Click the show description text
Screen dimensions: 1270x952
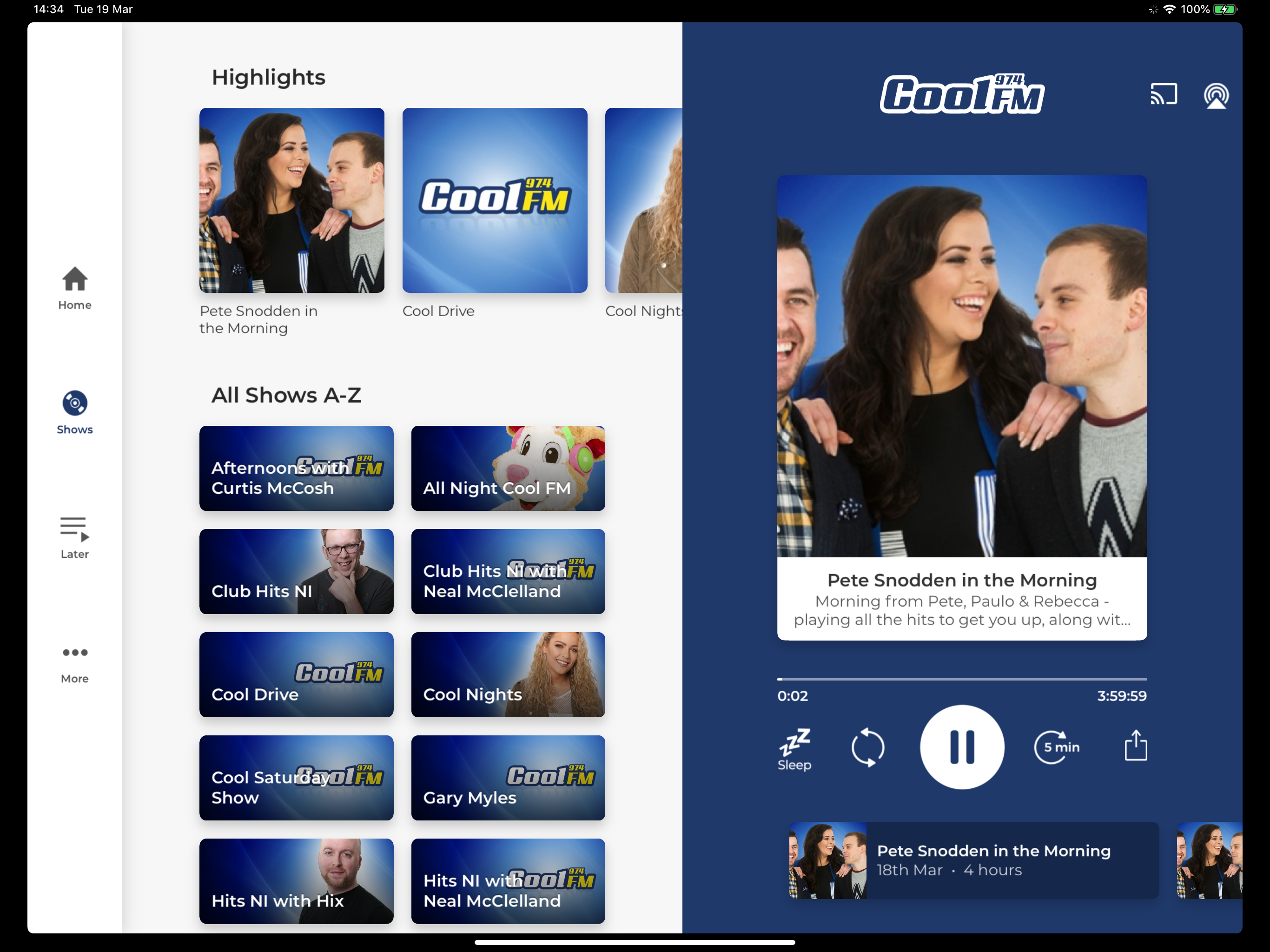point(962,610)
